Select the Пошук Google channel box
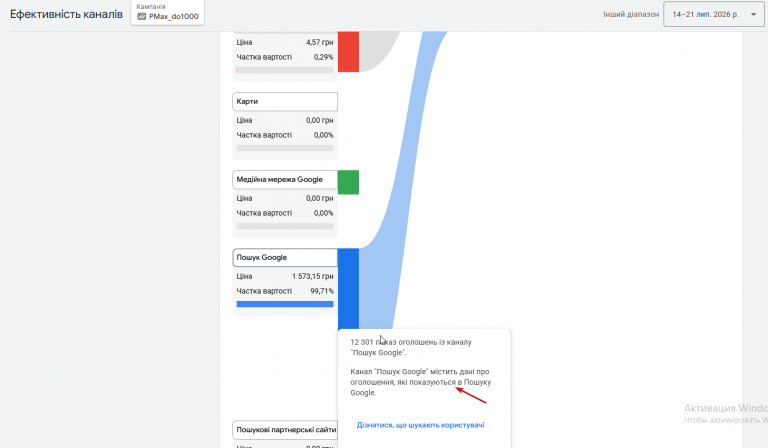This screenshot has height=448, width=768. click(x=285, y=258)
